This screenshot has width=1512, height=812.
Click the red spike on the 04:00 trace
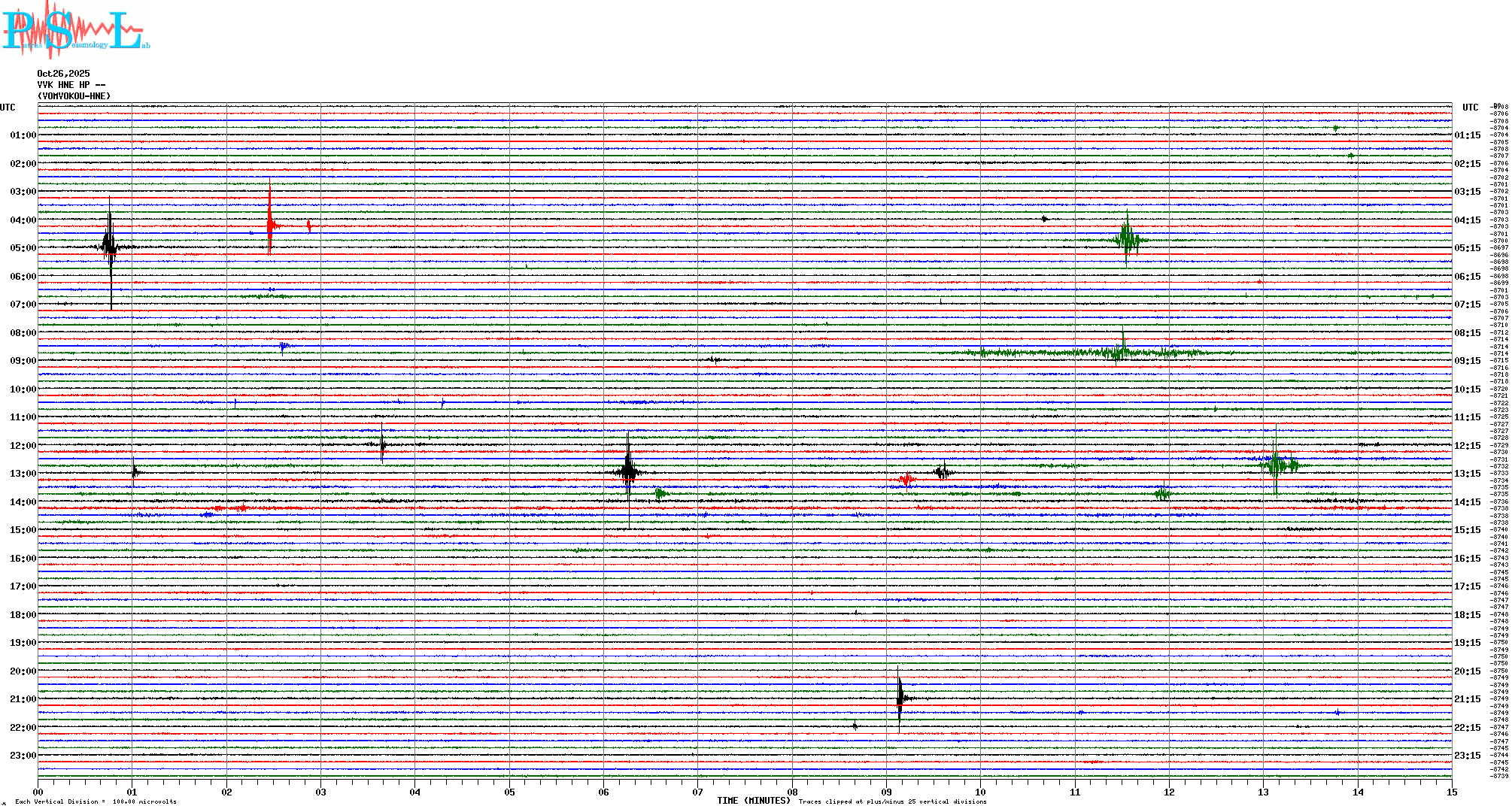pos(270,224)
